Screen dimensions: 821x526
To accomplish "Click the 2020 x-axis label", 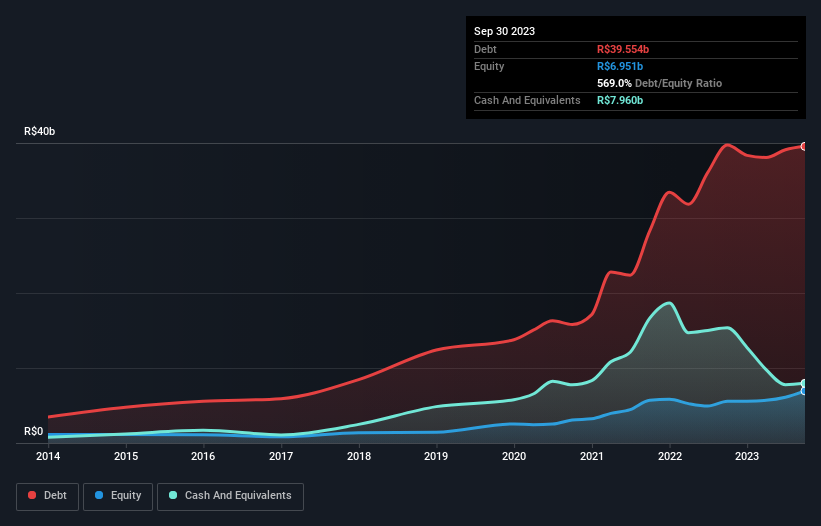I will (x=514, y=456).
